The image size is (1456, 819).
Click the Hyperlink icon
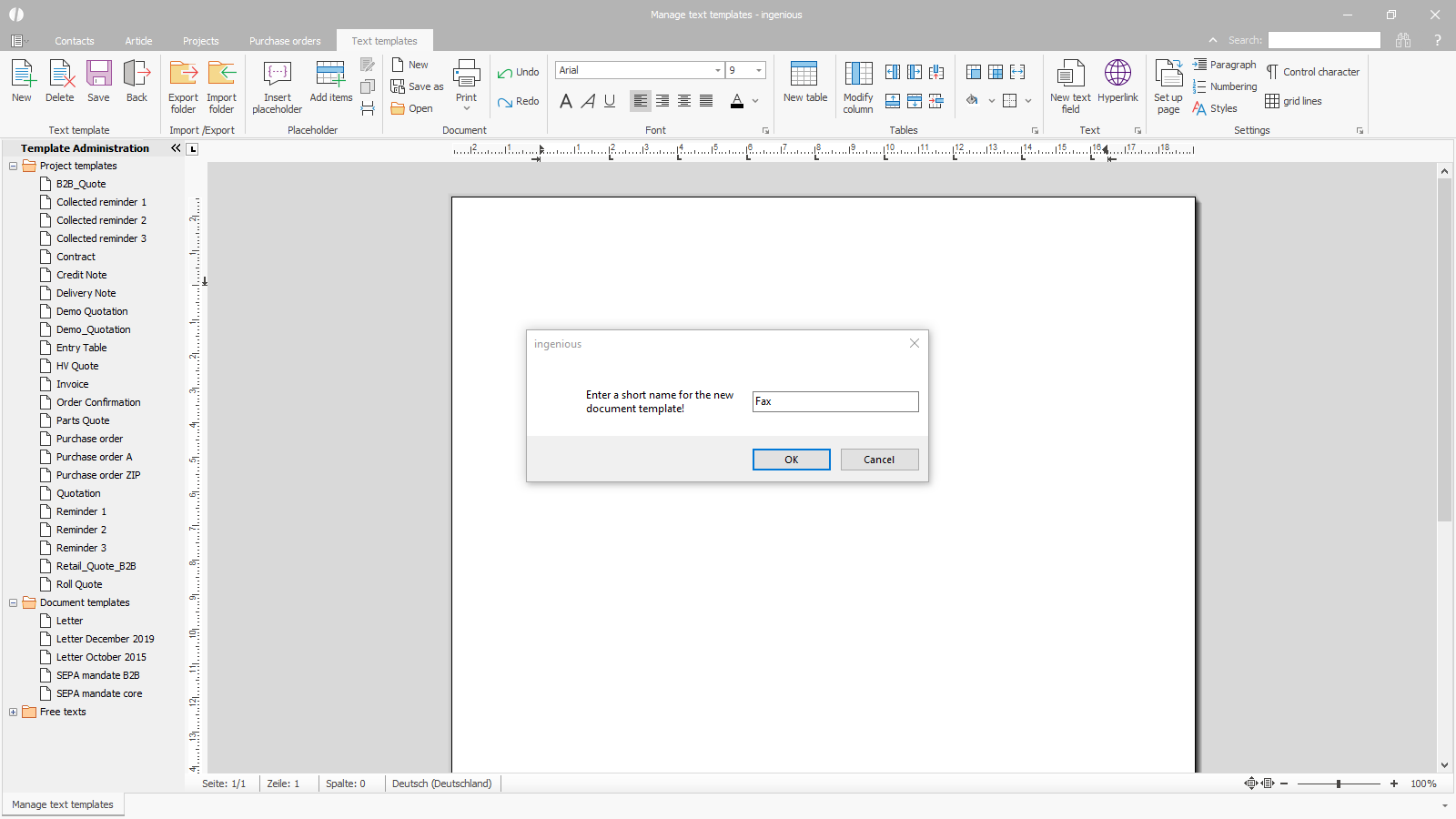point(1117,75)
